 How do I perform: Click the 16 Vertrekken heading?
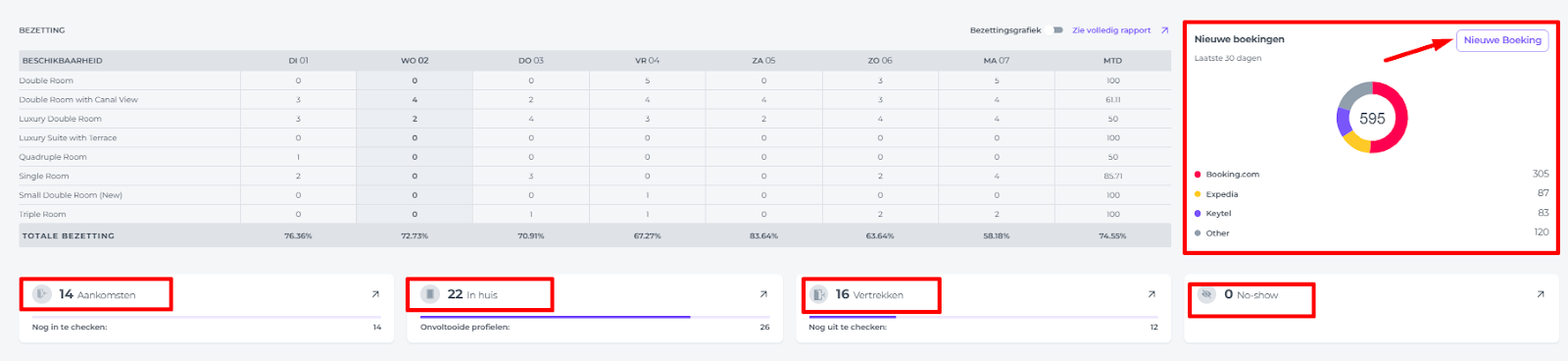[869, 294]
